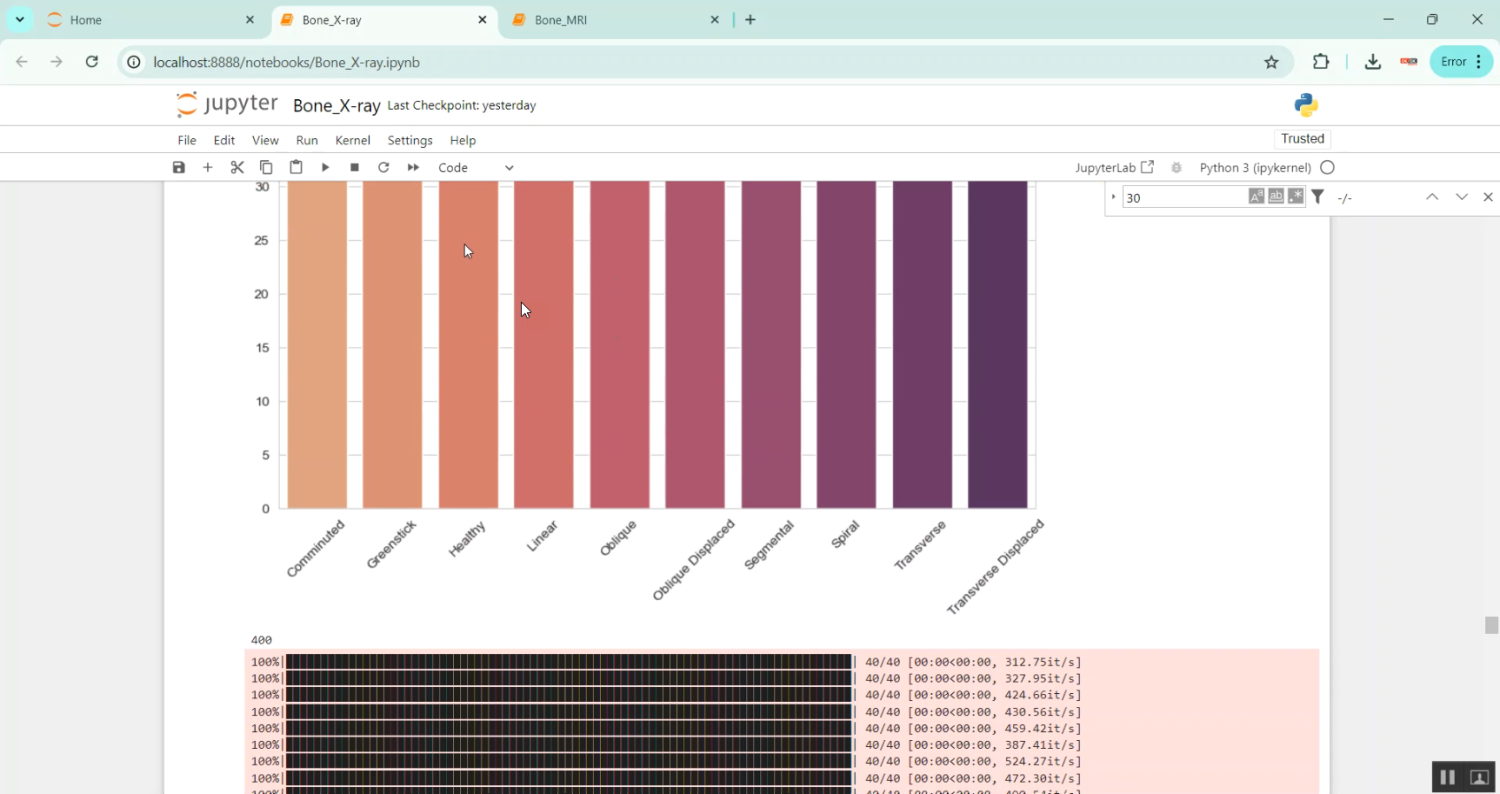Toggle Match Whole Word in the find bar

(1276, 197)
